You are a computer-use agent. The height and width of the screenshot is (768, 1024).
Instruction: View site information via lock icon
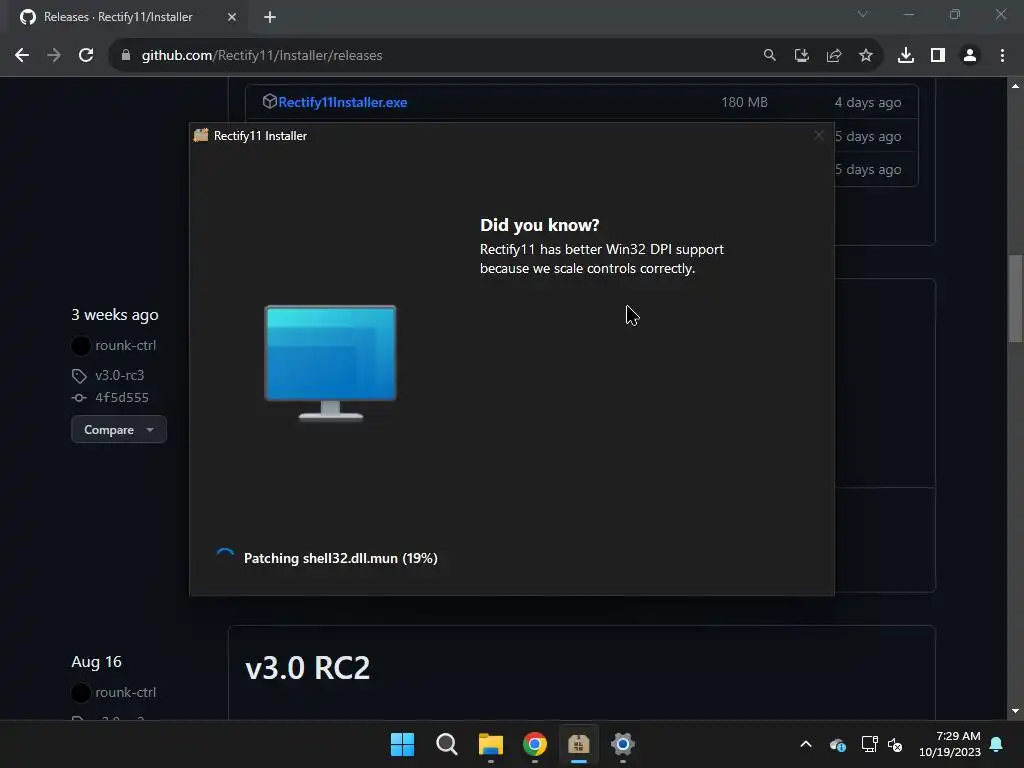pyautogui.click(x=126, y=56)
